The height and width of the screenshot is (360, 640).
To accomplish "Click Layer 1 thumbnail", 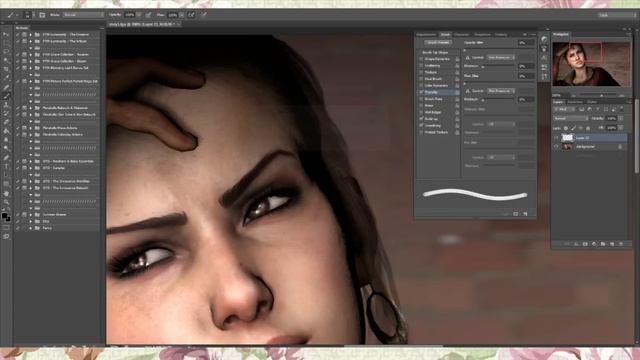I will (x=567, y=138).
